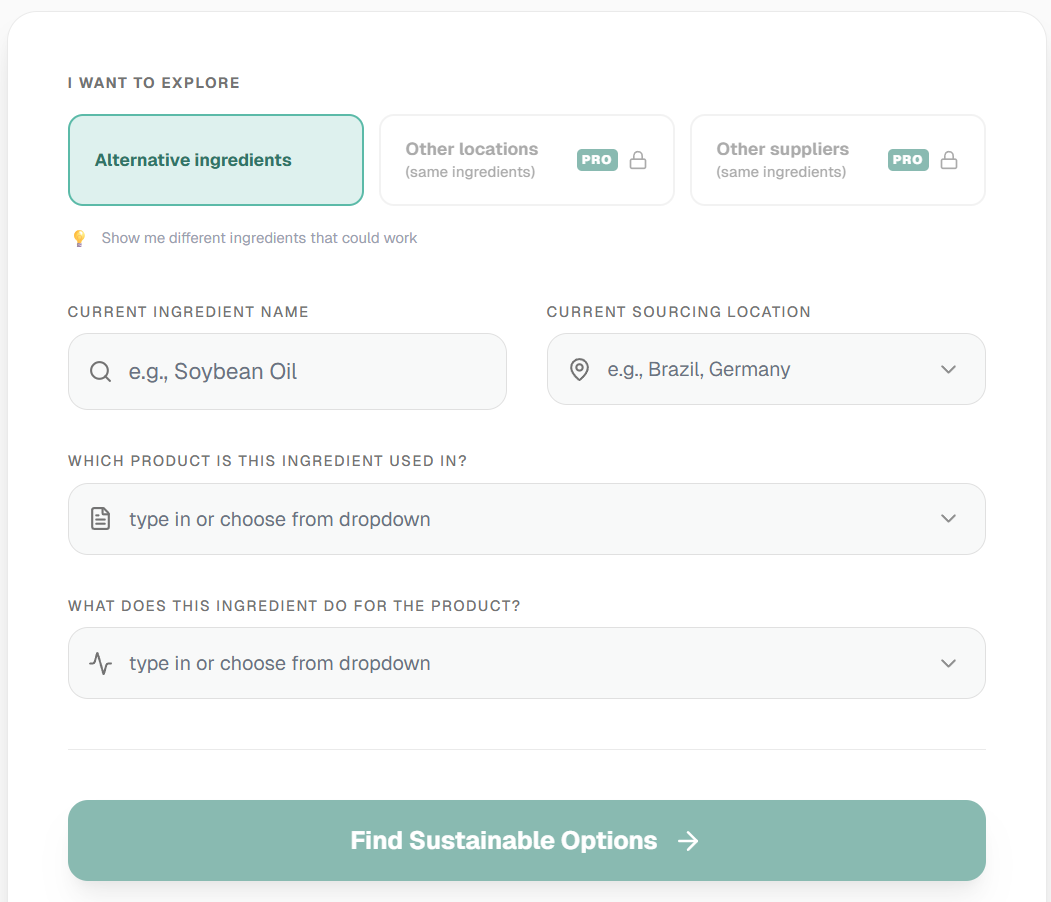Click the search magnifier icon

(x=100, y=372)
